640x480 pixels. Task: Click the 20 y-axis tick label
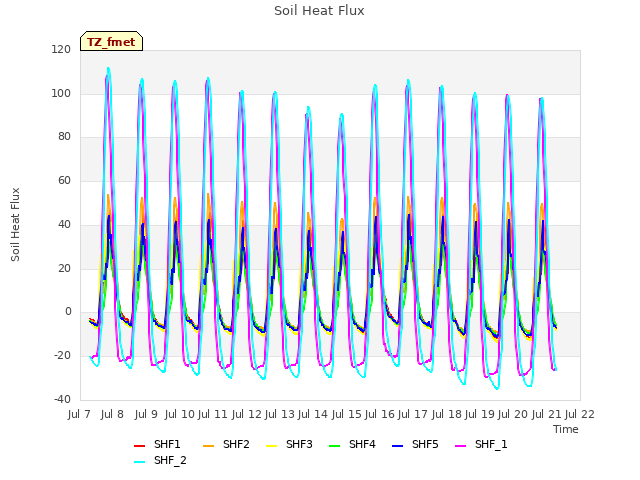pyautogui.click(x=64, y=268)
